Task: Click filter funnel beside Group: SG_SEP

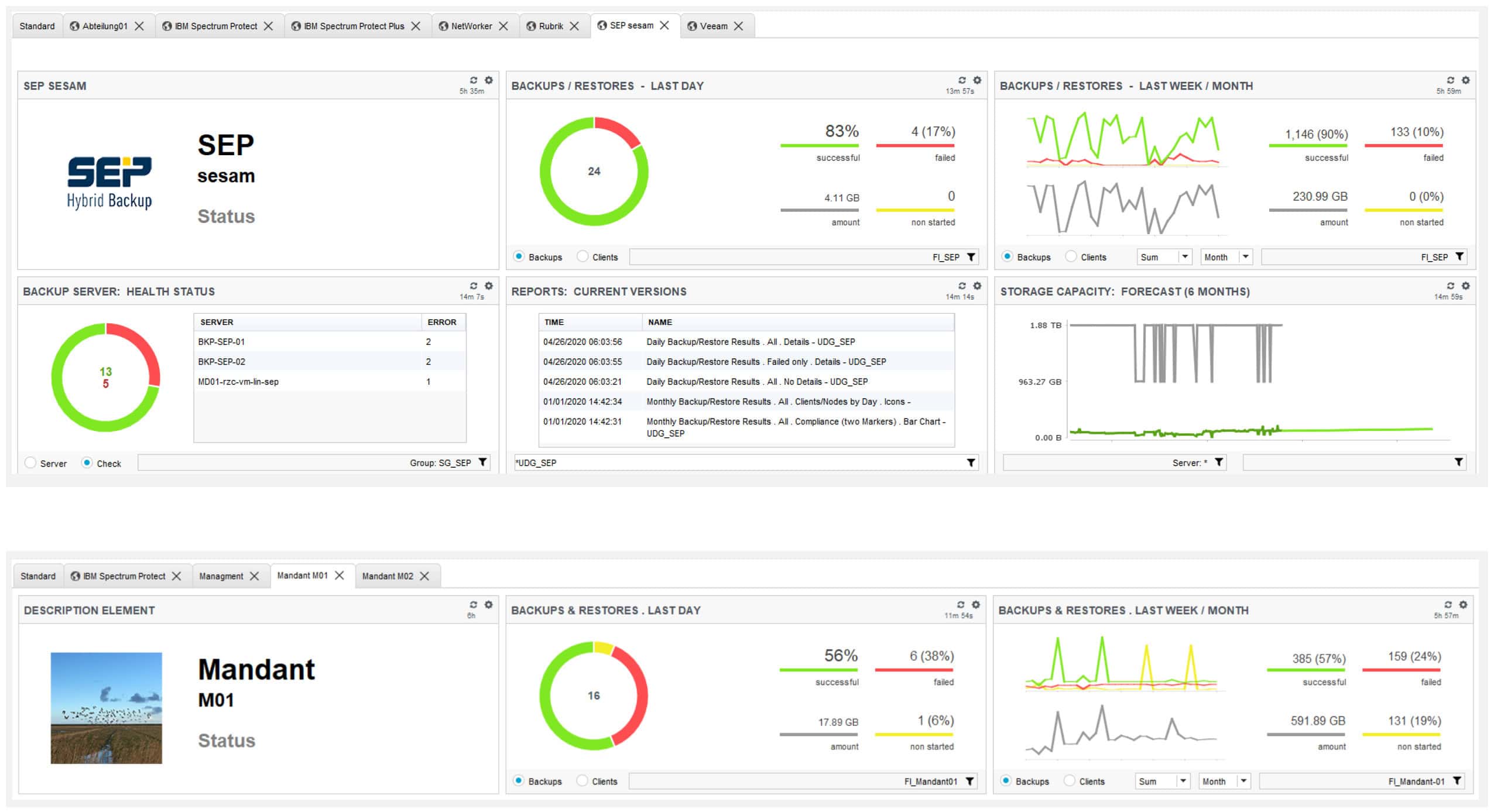Action: pos(482,462)
